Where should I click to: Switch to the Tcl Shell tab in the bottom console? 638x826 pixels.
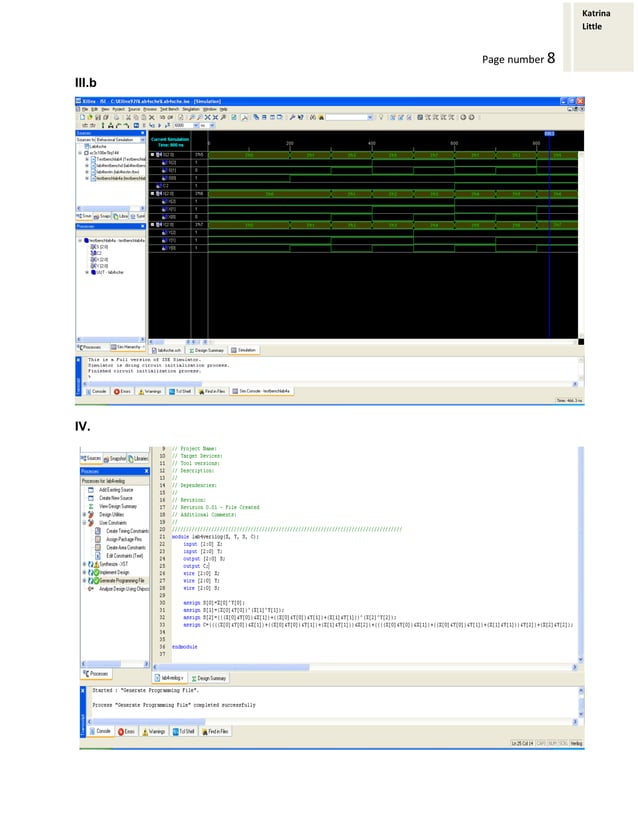click(183, 732)
